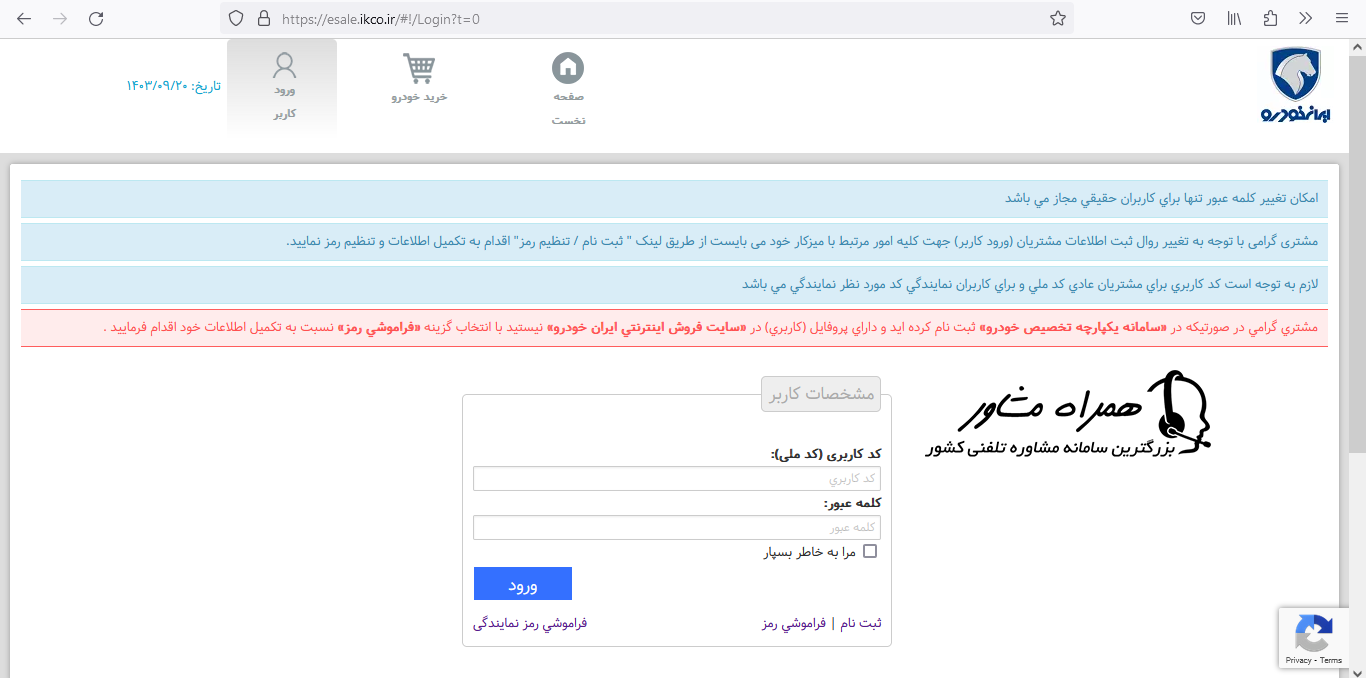Image resolution: width=1366 pixels, height=678 pixels.
Task: Click the reCAPTCHA privacy badge
Action: pos(1313,637)
